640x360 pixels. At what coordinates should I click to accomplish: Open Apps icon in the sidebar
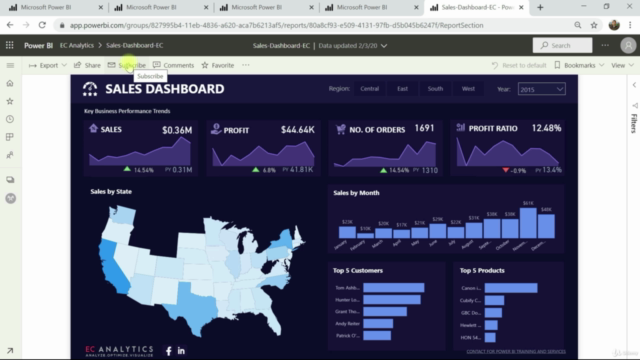[10, 137]
